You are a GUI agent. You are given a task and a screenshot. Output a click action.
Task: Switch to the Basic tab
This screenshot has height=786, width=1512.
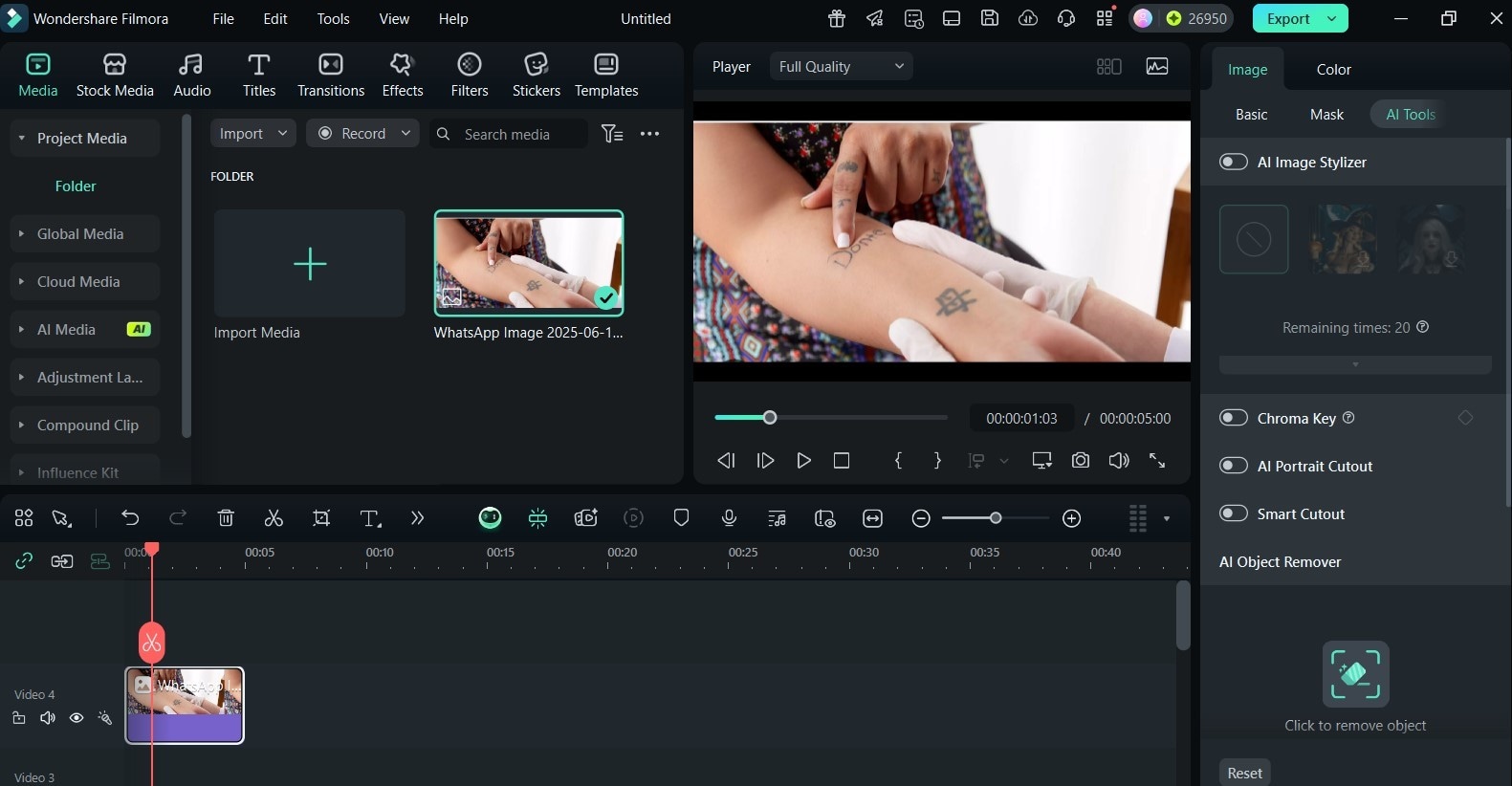1251,115
